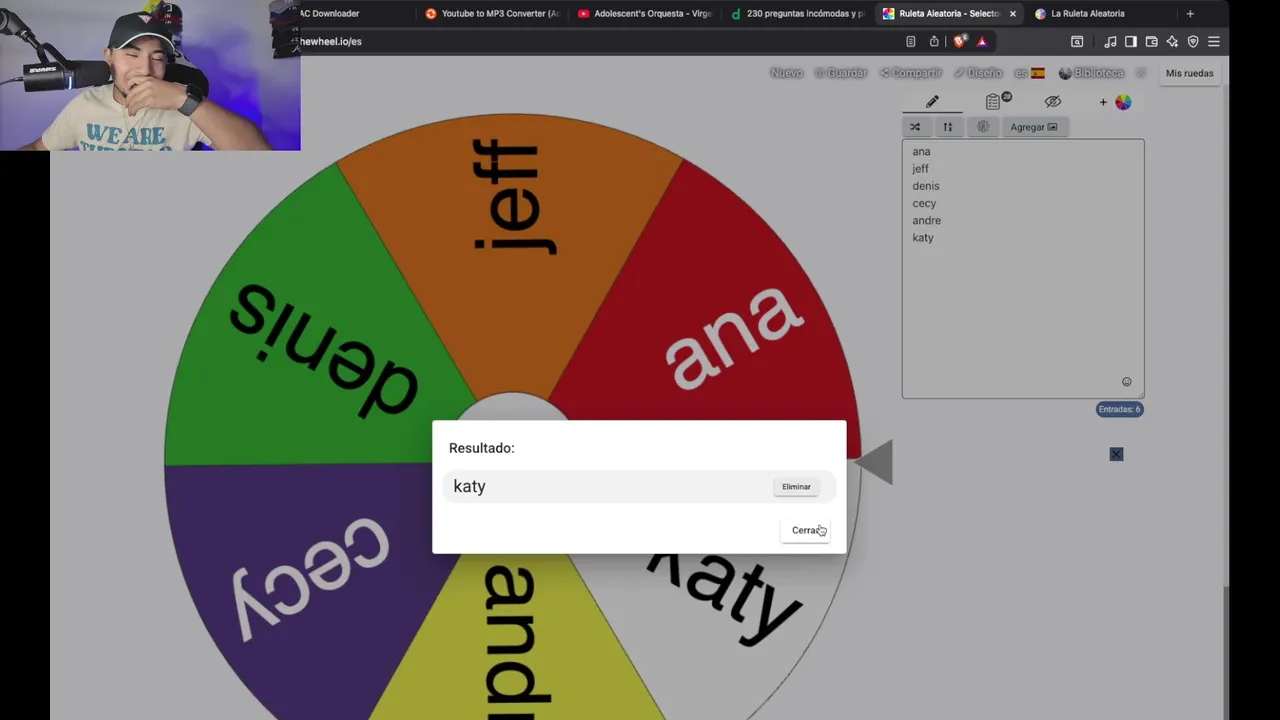The width and height of the screenshot is (1280, 720).
Task: Open reader mode icon in address bar
Action: click(910, 42)
